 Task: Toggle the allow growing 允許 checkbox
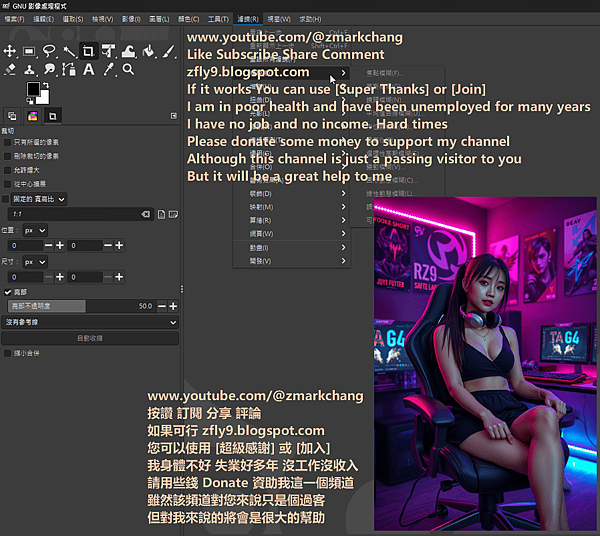pos(7,170)
